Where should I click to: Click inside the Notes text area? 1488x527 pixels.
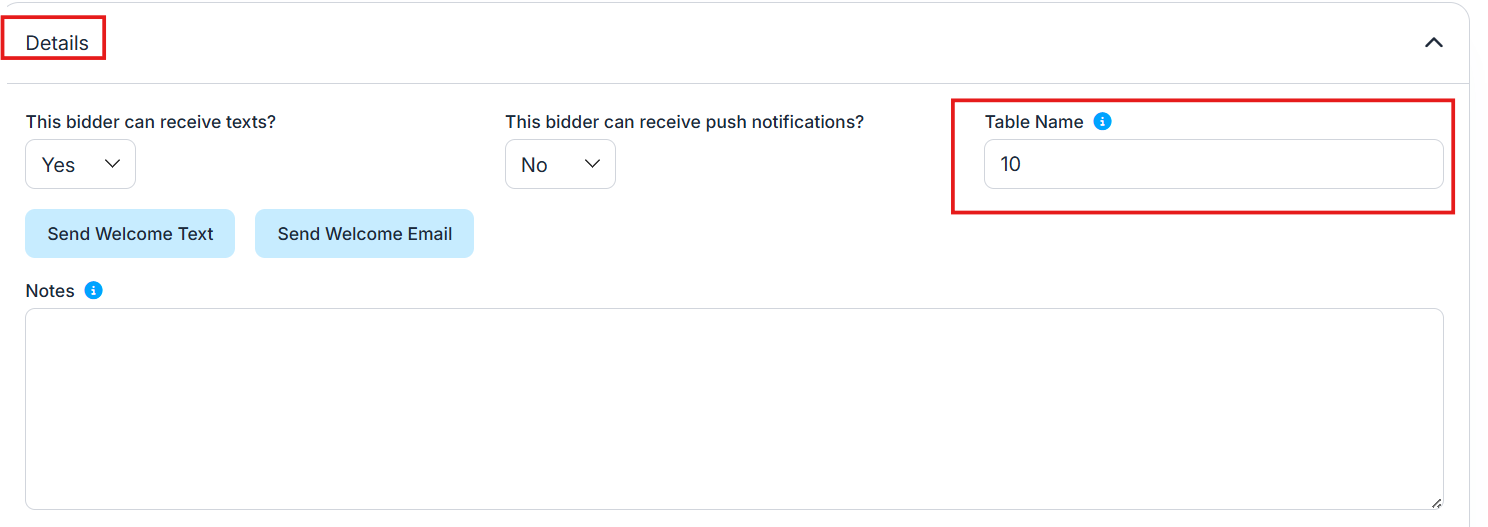733,408
